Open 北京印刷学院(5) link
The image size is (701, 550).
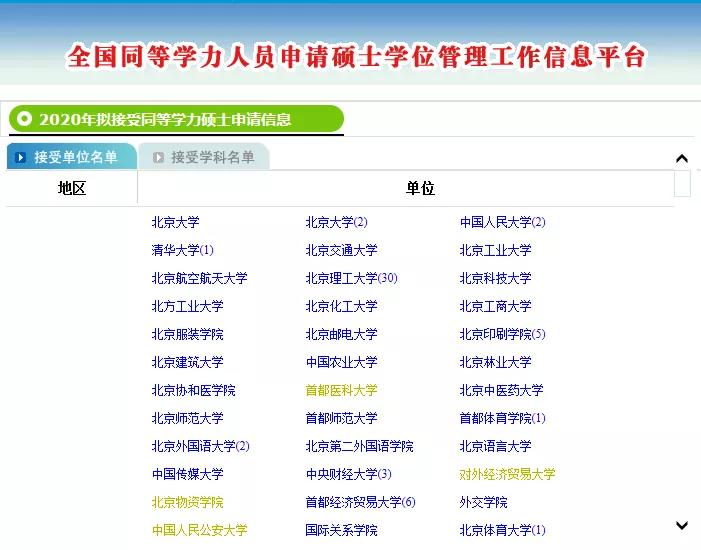point(503,334)
